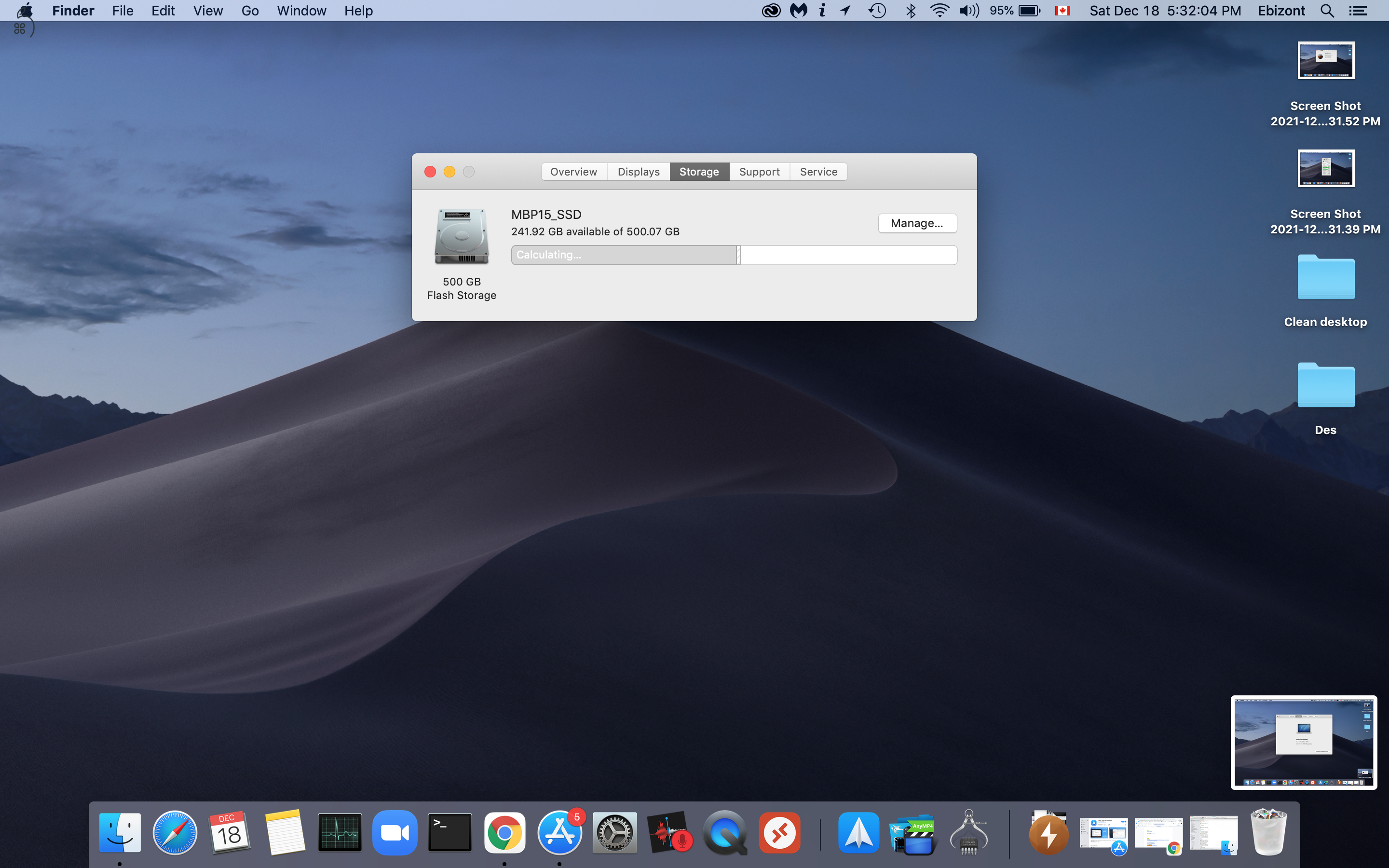Click the Malwarebytes menu bar icon
The width and height of the screenshot is (1389, 868).
coord(798,10)
